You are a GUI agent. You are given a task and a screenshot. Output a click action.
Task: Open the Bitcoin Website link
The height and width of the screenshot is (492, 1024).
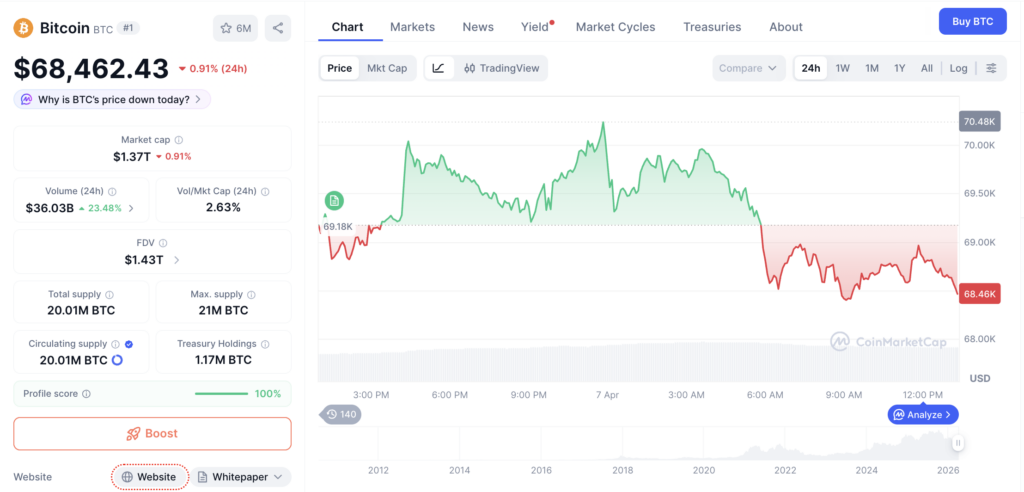click(x=150, y=477)
